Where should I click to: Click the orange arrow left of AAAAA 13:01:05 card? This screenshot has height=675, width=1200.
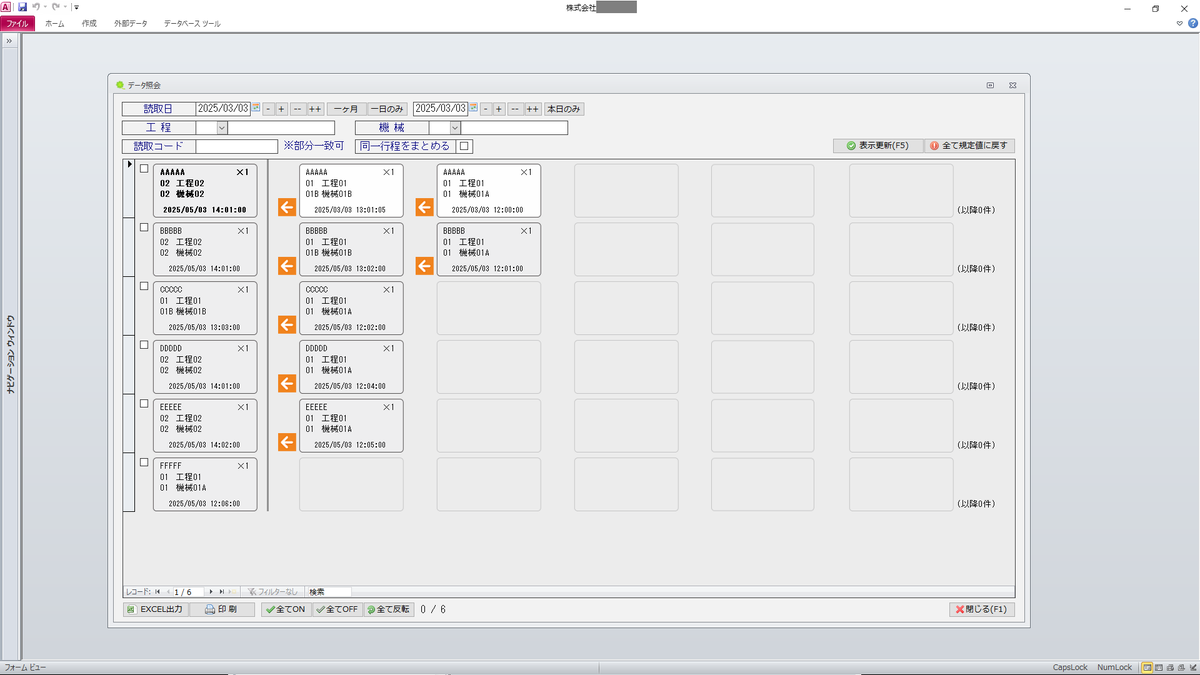point(287,207)
